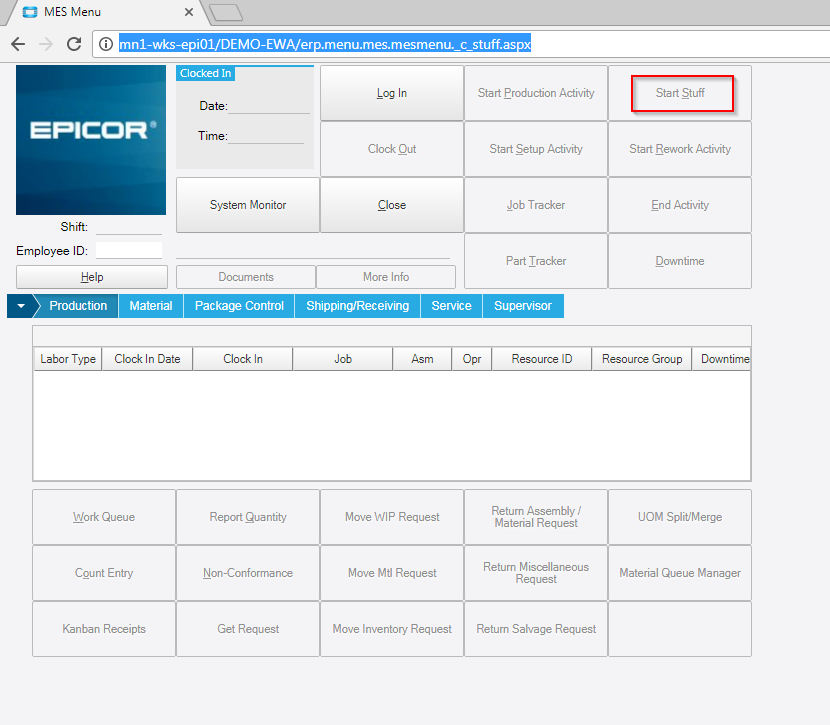This screenshot has height=725, width=830.
Task: View site information icon in address bar
Action: tap(106, 44)
